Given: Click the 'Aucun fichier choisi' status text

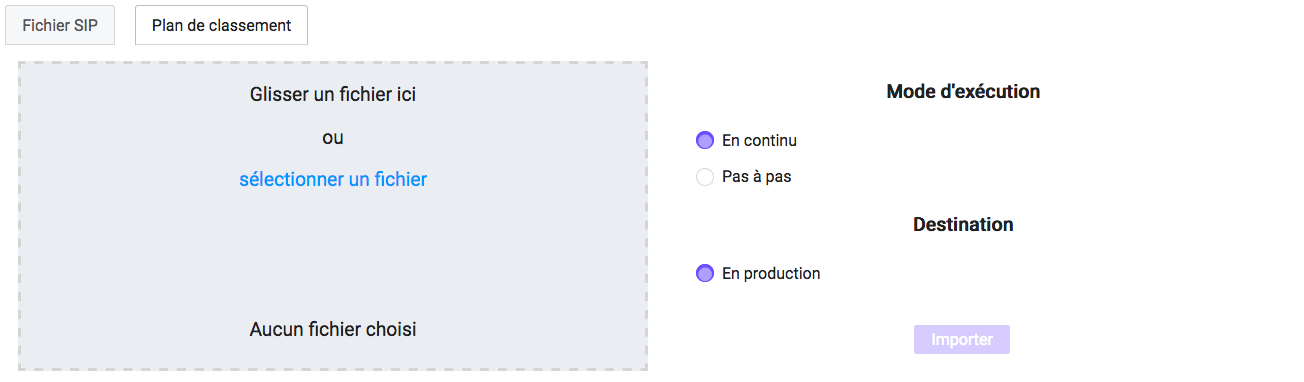Looking at the screenshot, I should [333, 329].
